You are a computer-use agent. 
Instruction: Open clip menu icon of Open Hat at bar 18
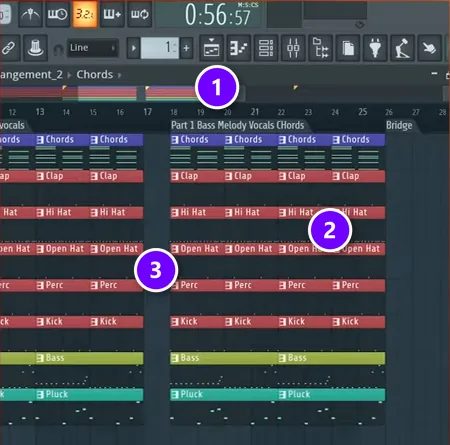(175, 249)
